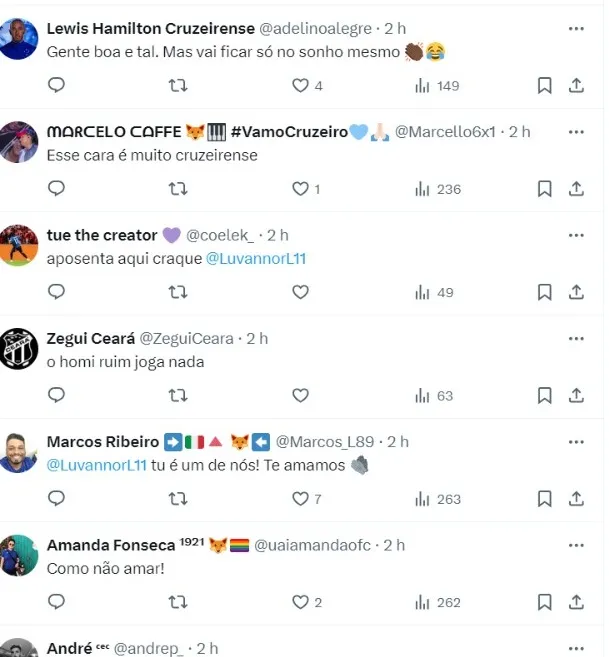This screenshot has height=657, width=609.
Task: Share Marcos Ribeiro's tweet
Action: (576, 499)
